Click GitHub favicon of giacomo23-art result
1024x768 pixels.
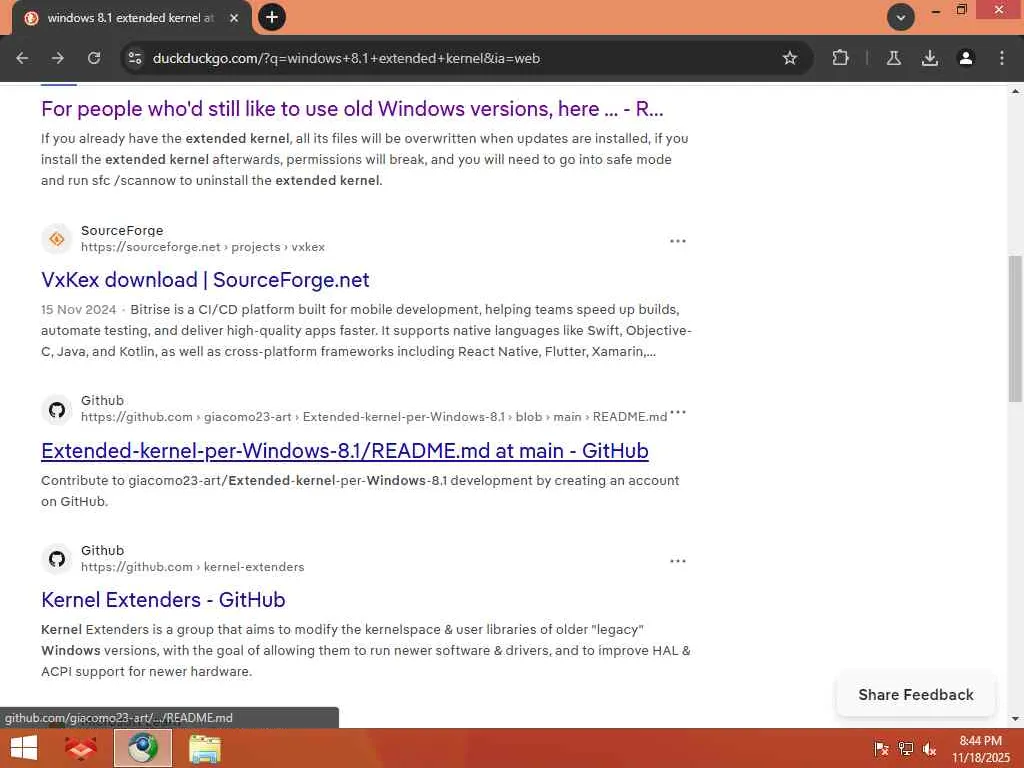click(x=57, y=409)
